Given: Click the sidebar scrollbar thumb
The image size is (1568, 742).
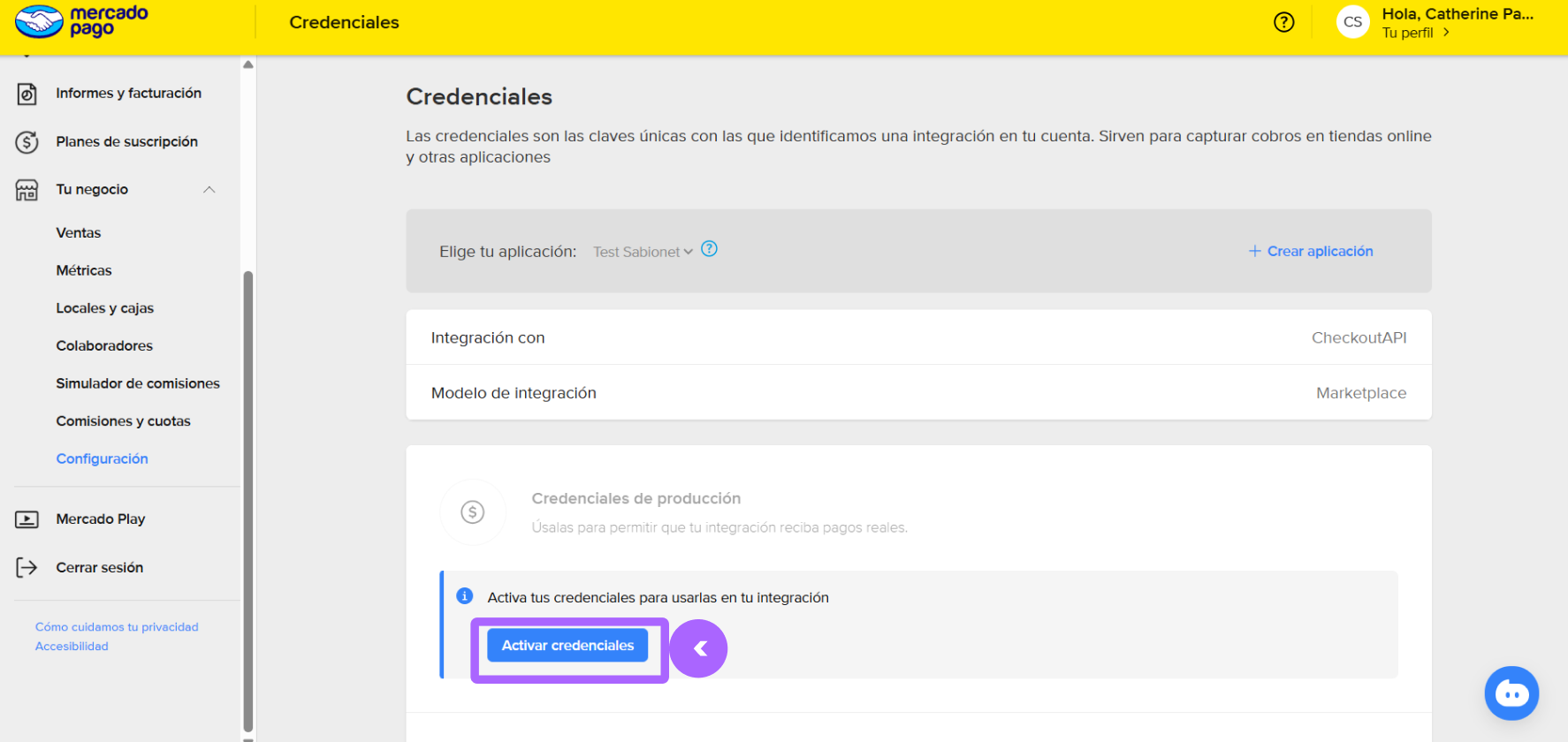Looking at the screenshot, I should 248,501.
